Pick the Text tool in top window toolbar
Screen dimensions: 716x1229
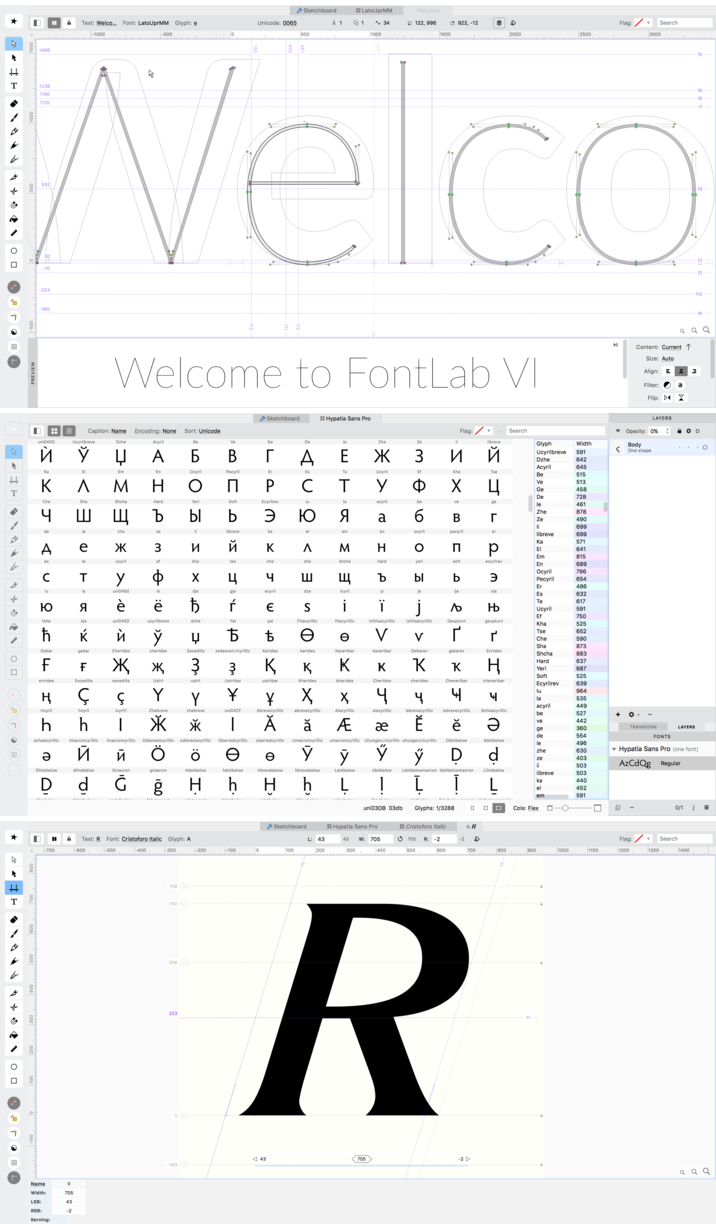[14, 86]
